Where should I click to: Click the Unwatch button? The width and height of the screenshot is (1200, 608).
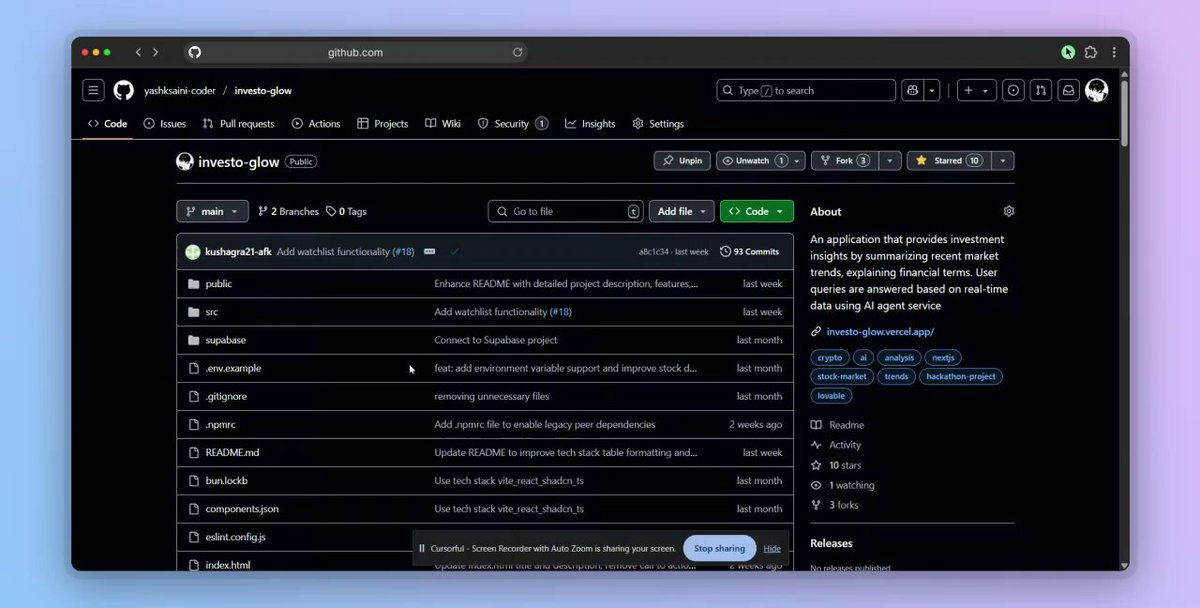pos(752,160)
